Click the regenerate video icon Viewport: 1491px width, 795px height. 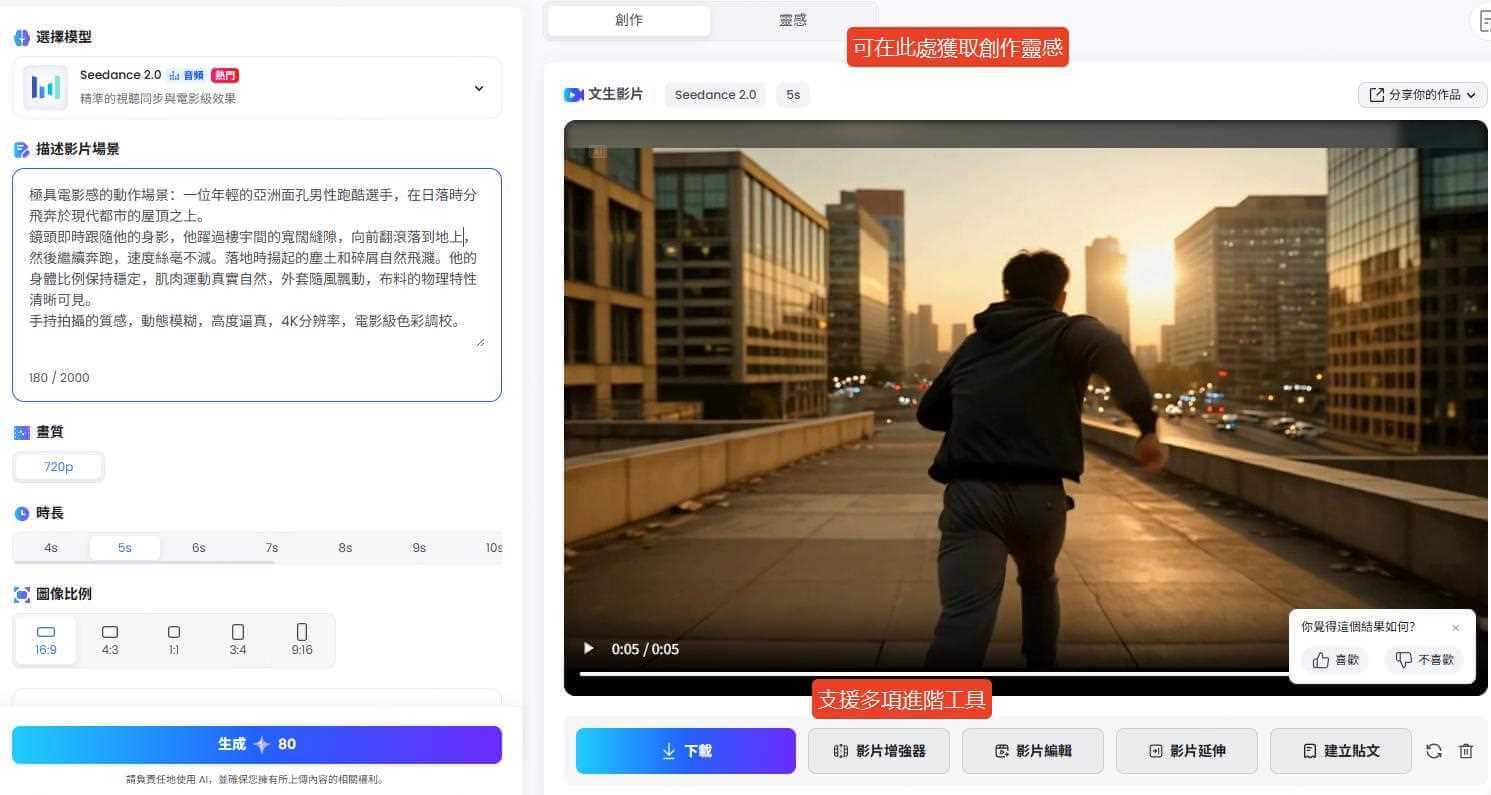point(1434,751)
